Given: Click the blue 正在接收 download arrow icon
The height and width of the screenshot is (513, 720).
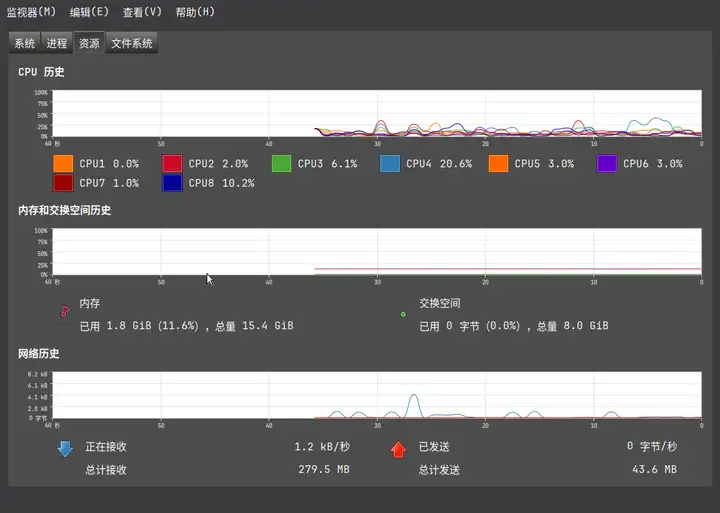Looking at the screenshot, I should click(65, 449).
